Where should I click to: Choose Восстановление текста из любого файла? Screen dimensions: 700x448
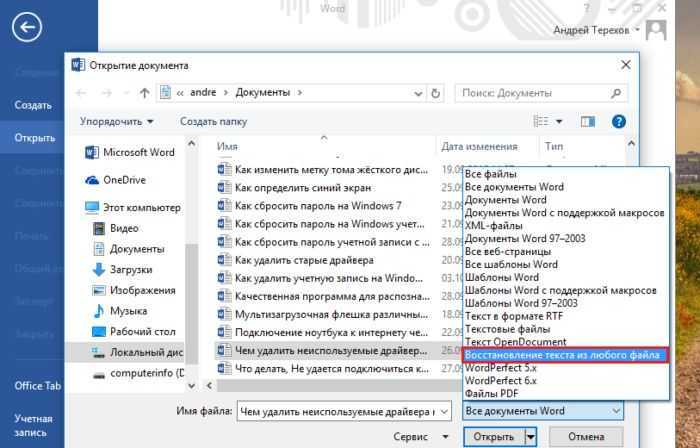point(565,355)
